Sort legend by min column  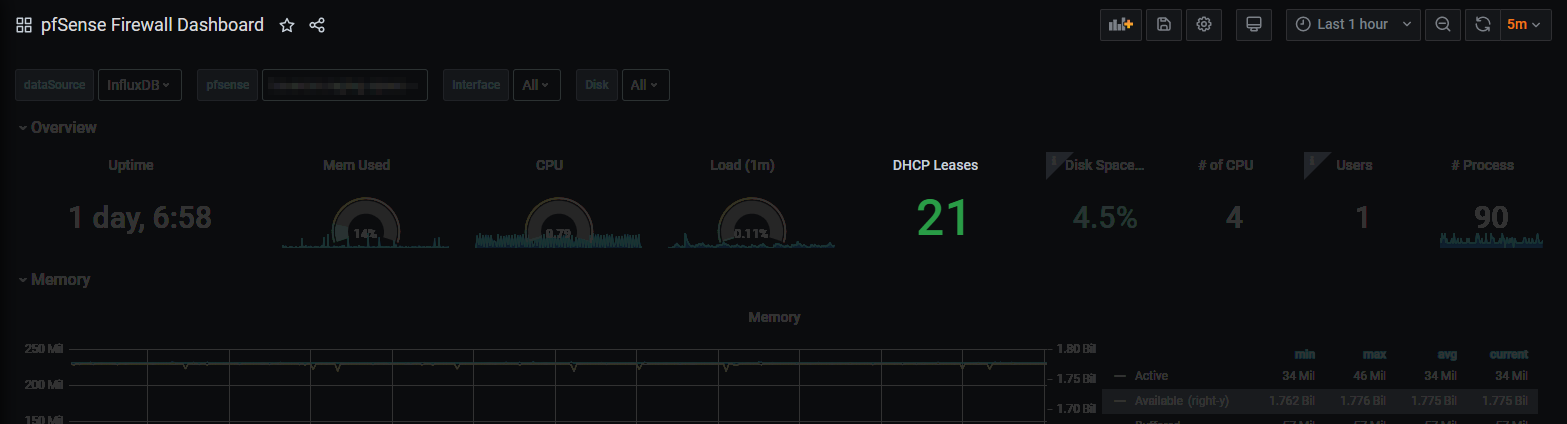(x=1303, y=354)
